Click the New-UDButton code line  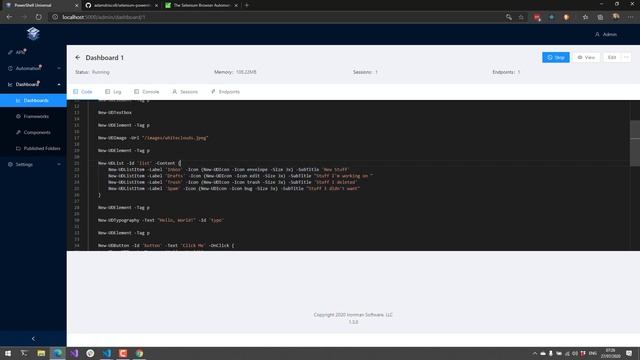166,246
